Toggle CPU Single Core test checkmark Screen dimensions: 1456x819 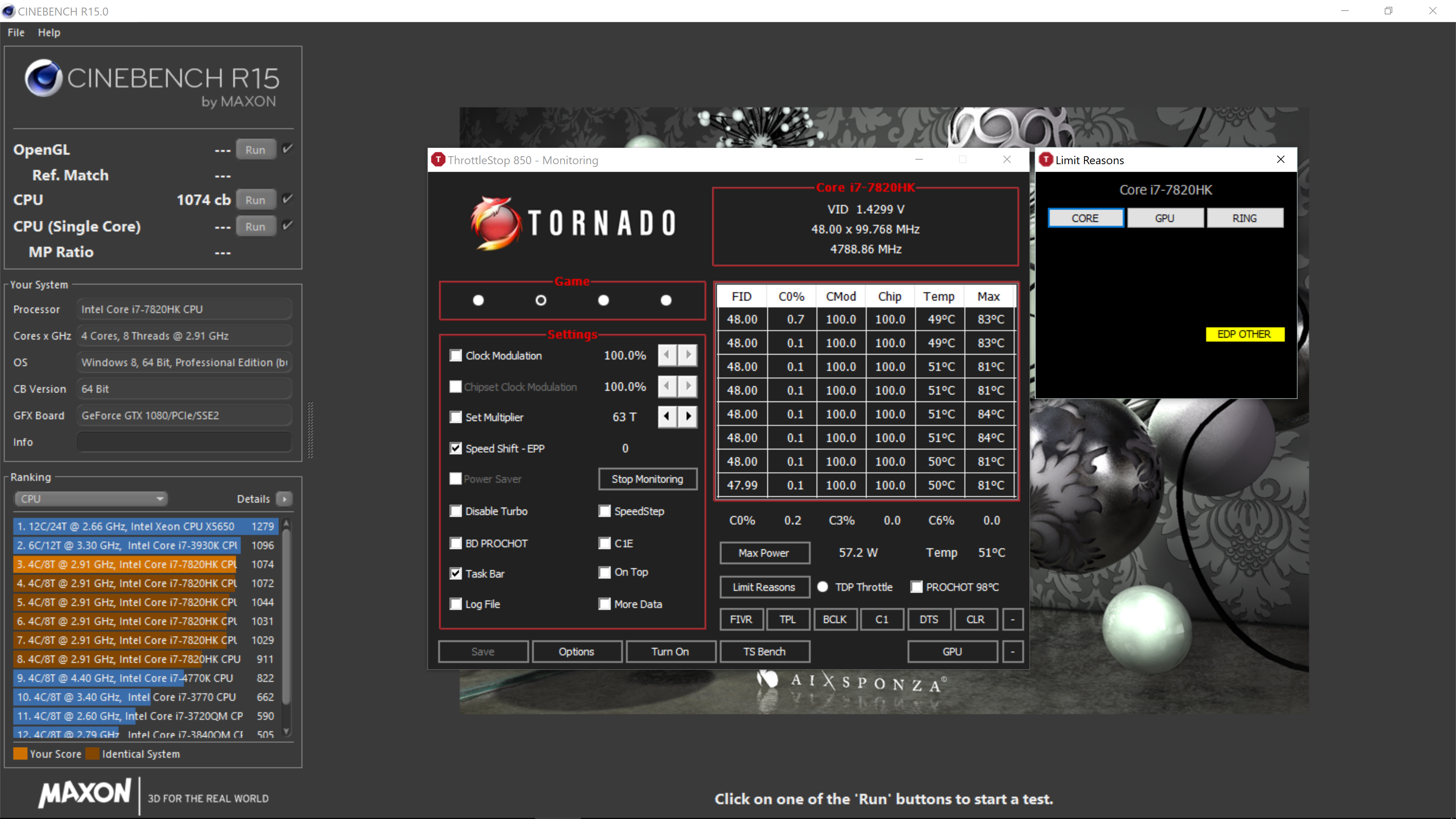288,226
